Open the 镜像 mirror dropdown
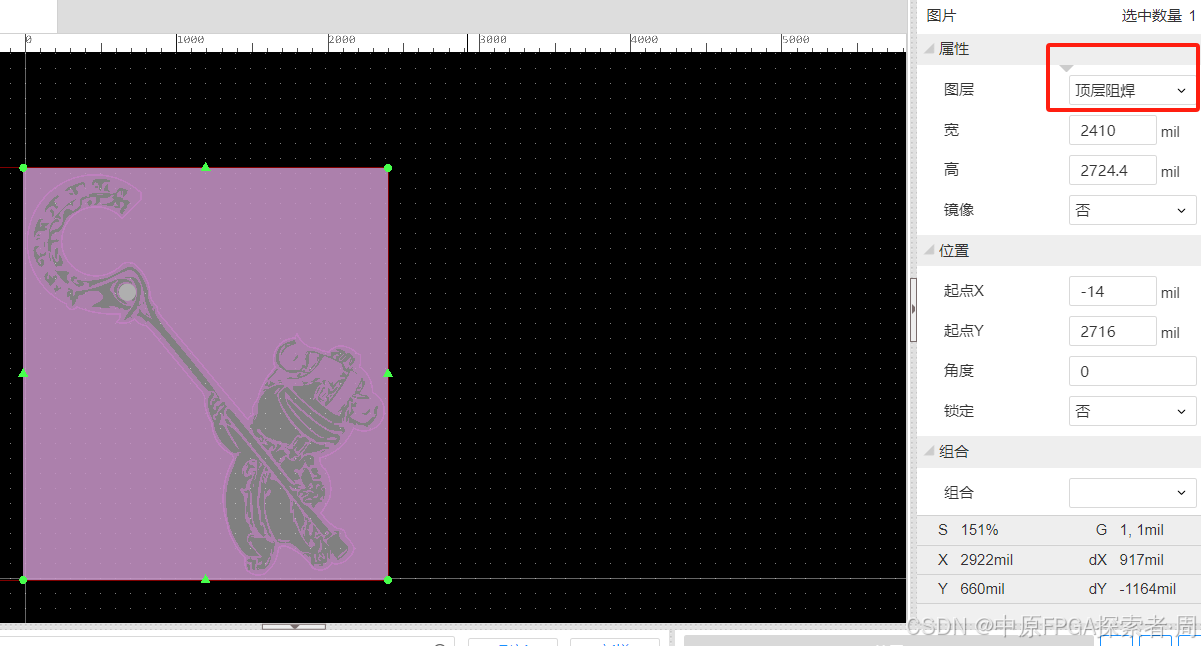 (1132, 210)
